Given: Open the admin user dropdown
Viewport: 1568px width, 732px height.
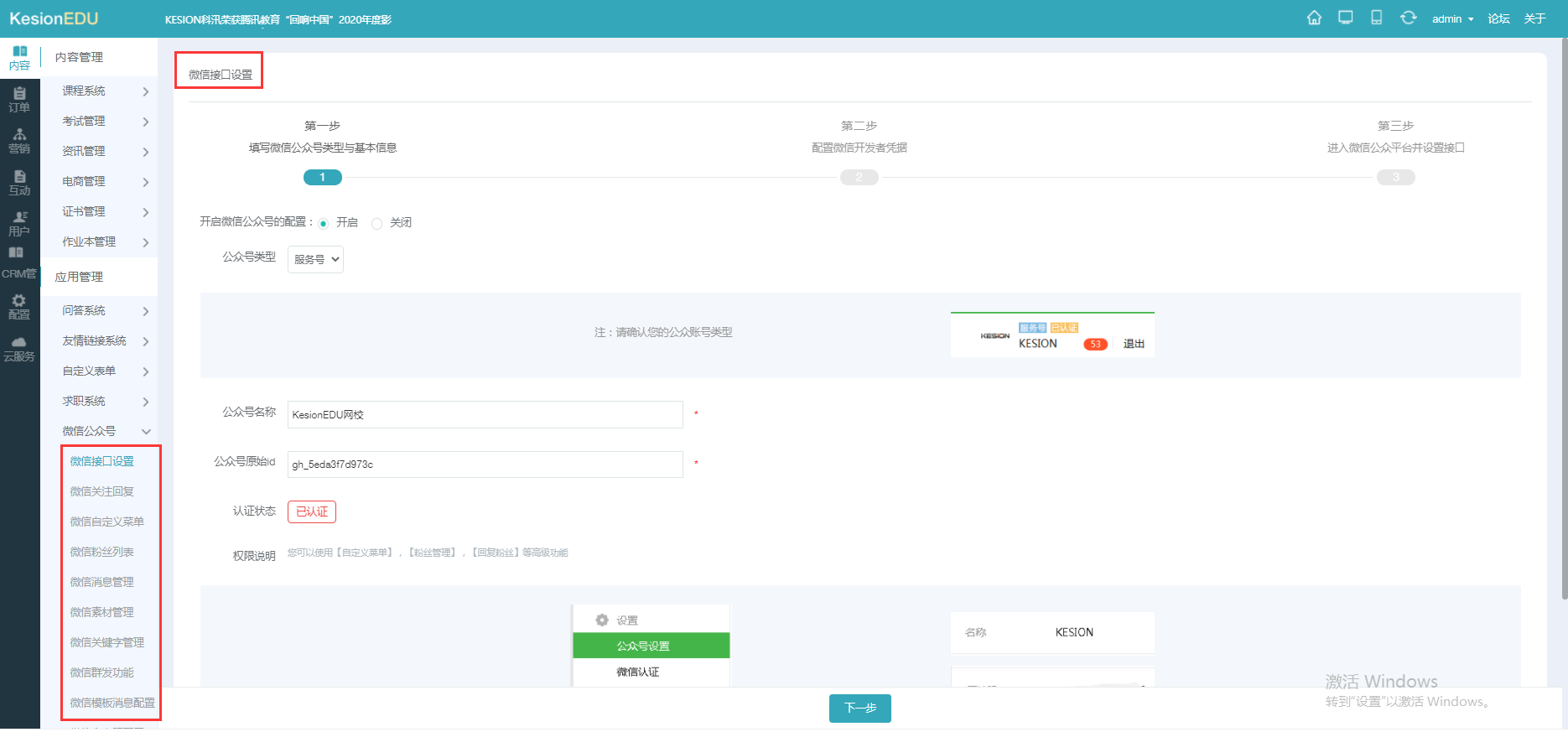Looking at the screenshot, I should (x=1452, y=18).
